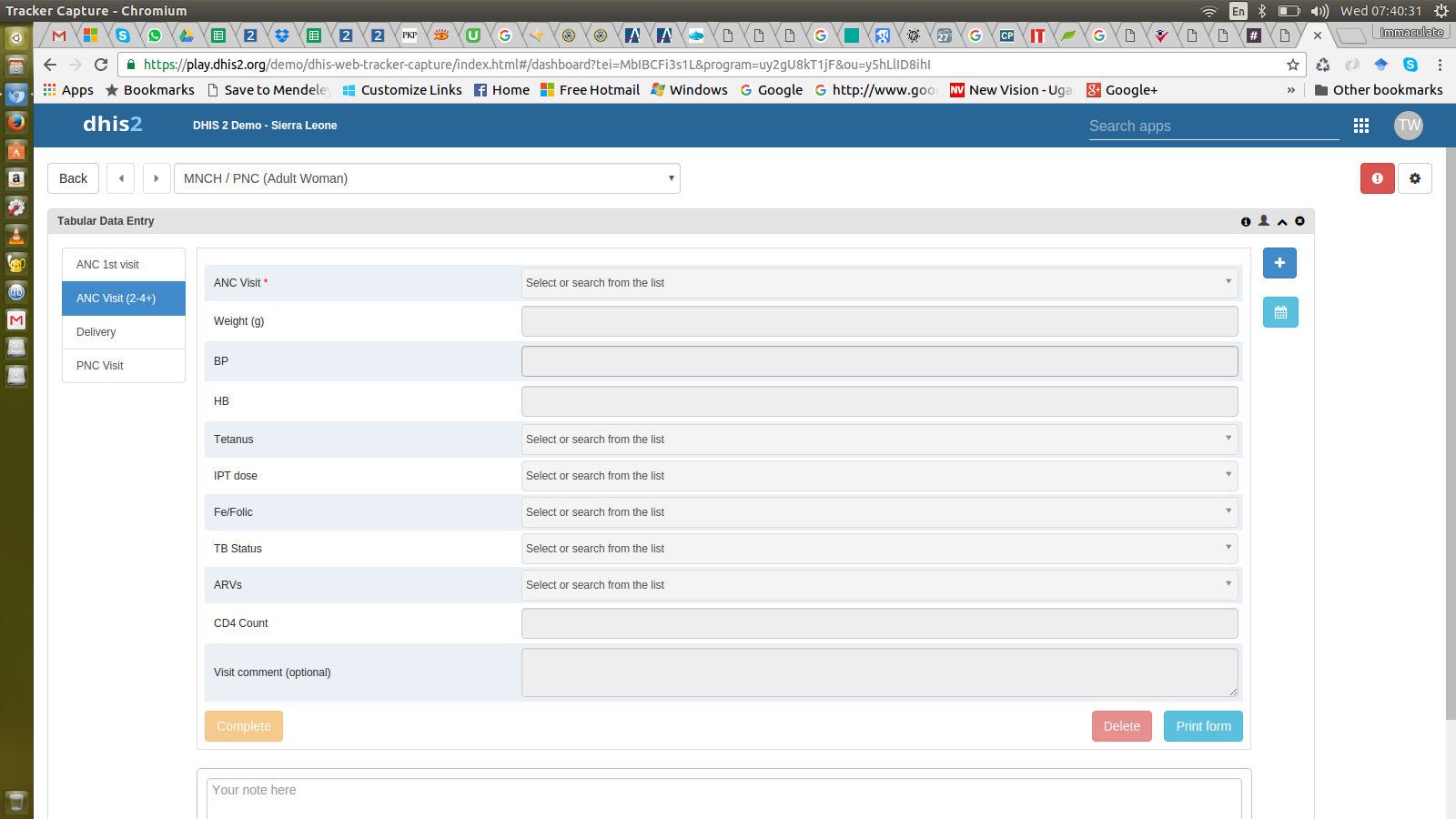The height and width of the screenshot is (819, 1456).
Task: Go back in browser history
Action: (x=50, y=65)
